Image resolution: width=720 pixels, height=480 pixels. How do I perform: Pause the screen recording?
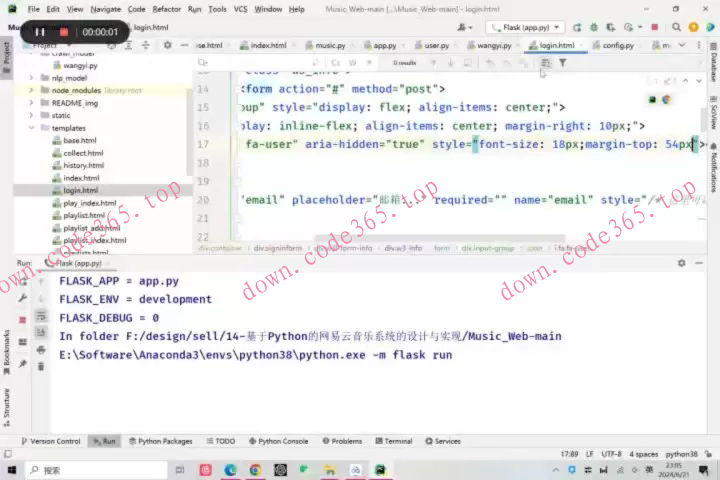pos(41,32)
